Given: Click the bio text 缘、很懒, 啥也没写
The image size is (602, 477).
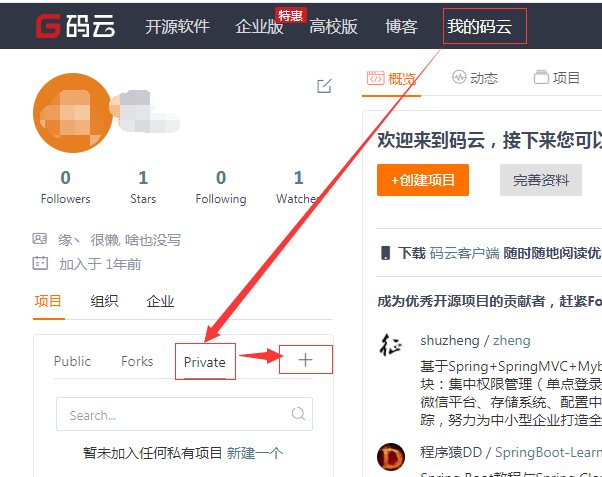Looking at the screenshot, I should (x=119, y=240).
